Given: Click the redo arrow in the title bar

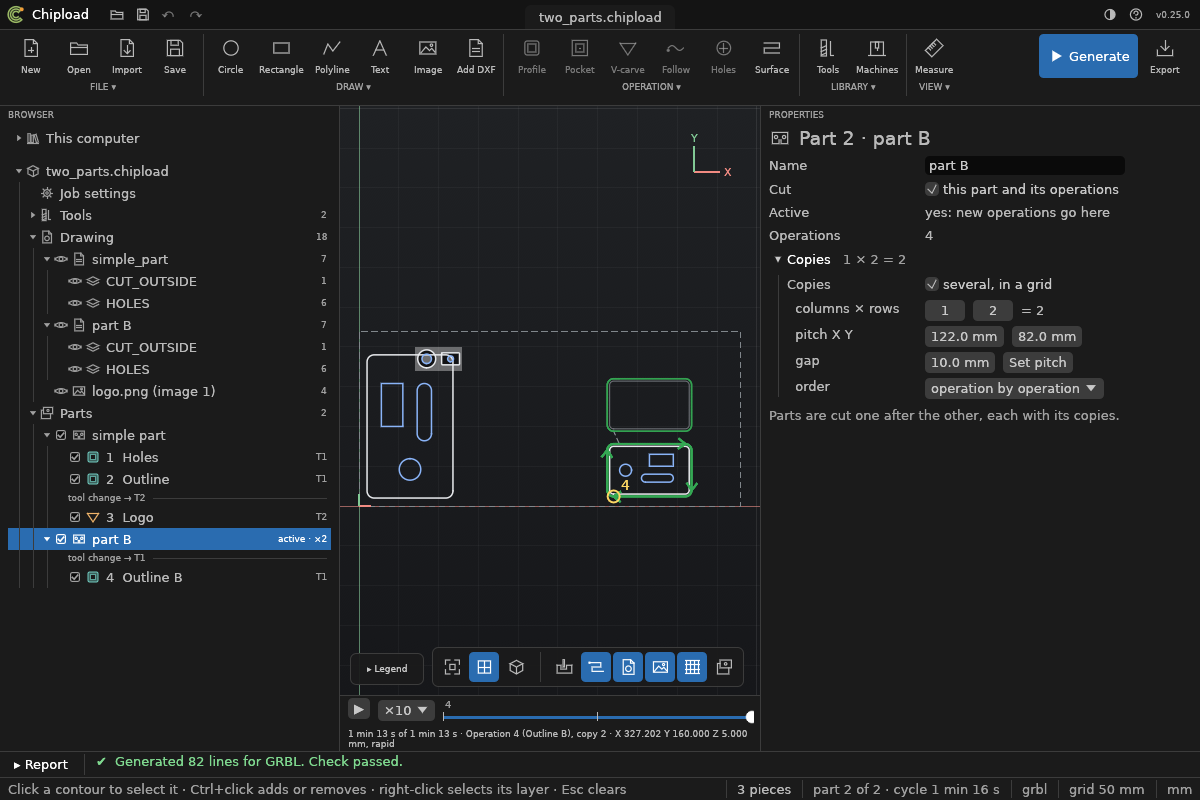Looking at the screenshot, I should click(x=195, y=14).
